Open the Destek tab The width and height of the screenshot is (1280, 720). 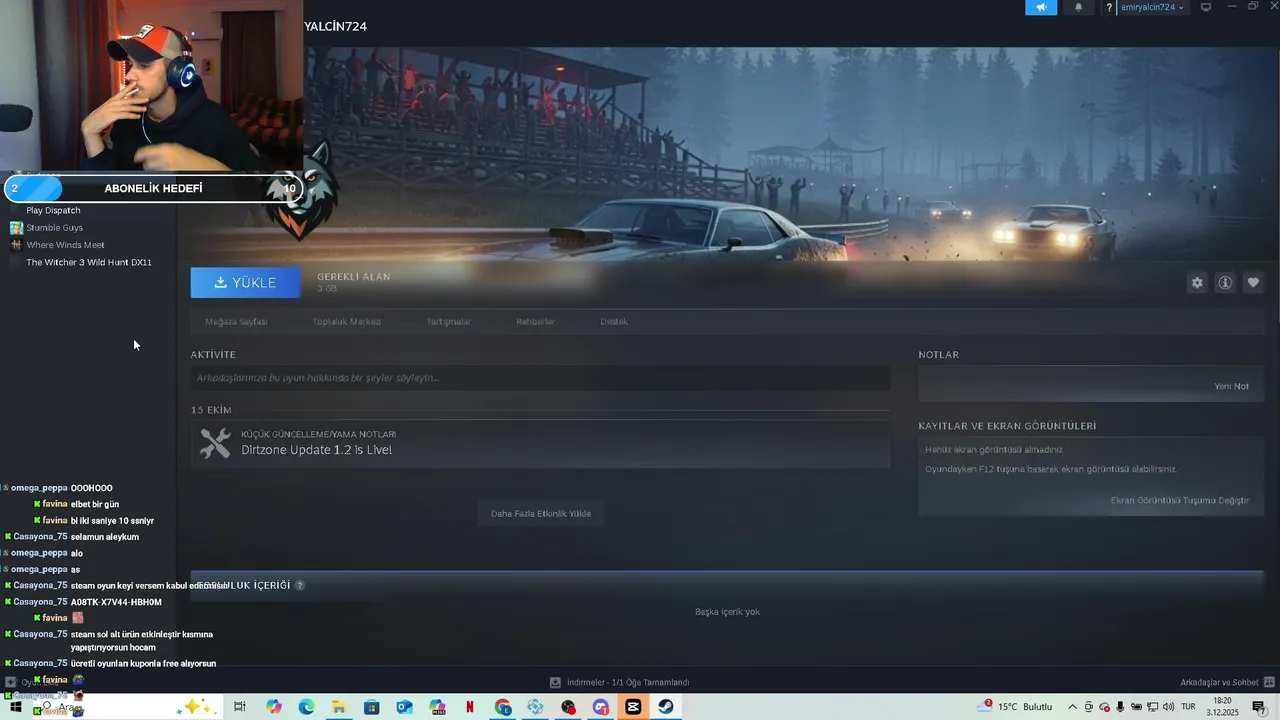tap(614, 322)
